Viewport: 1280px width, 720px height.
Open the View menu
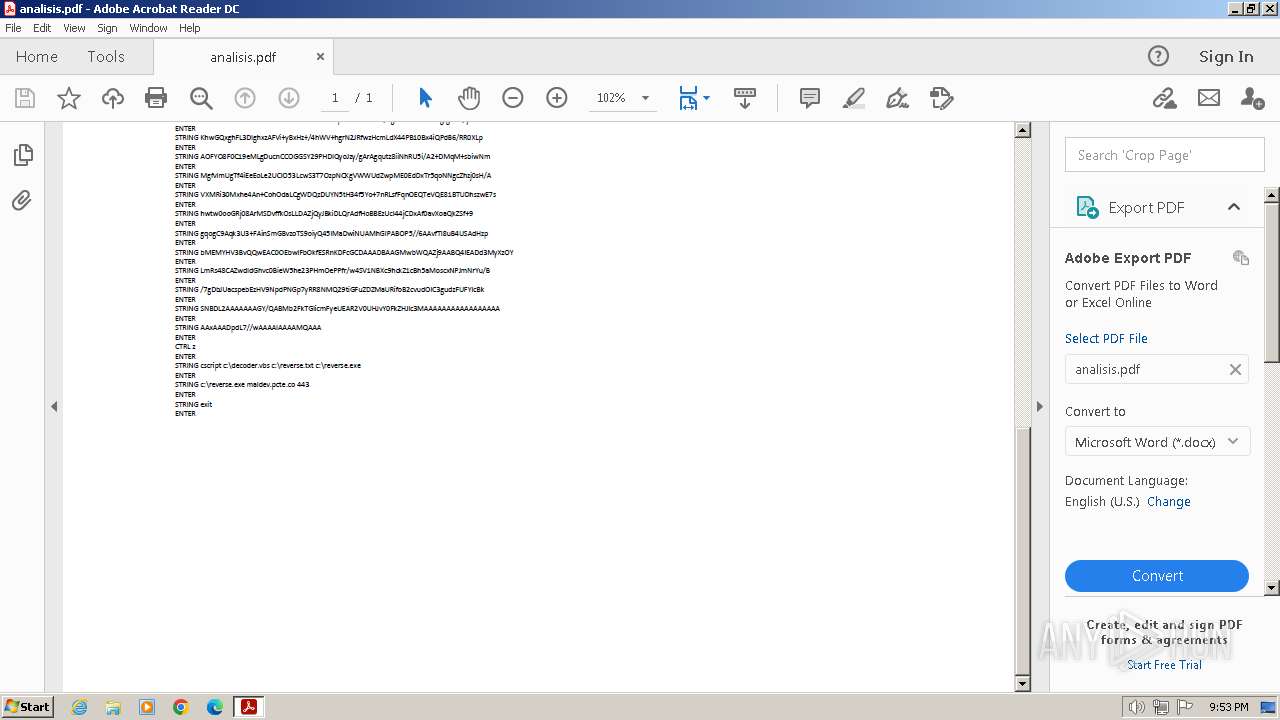[74, 28]
